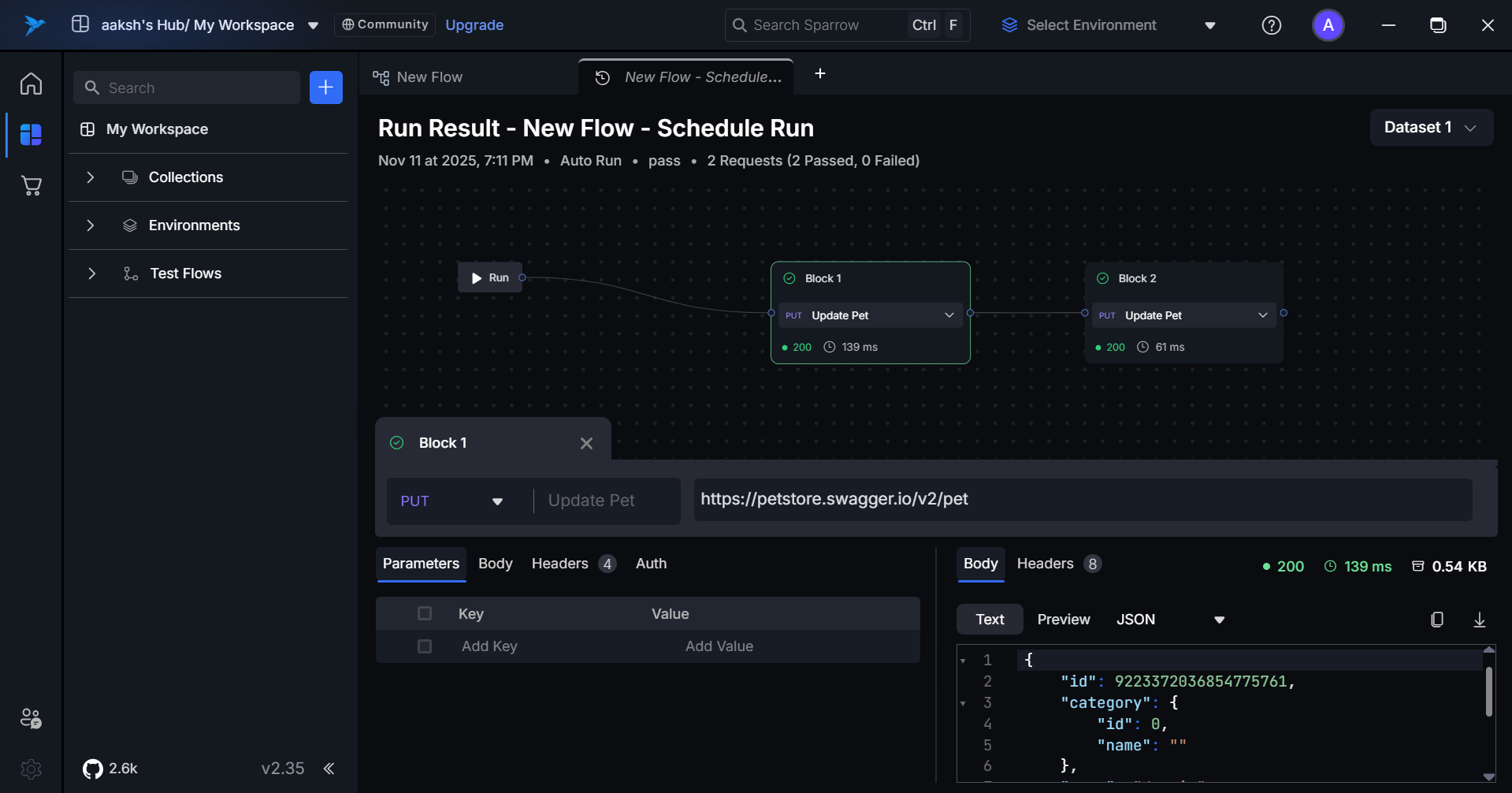The image size is (1512, 793).
Task: Switch to the response Preview tab
Action: point(1063,620)
